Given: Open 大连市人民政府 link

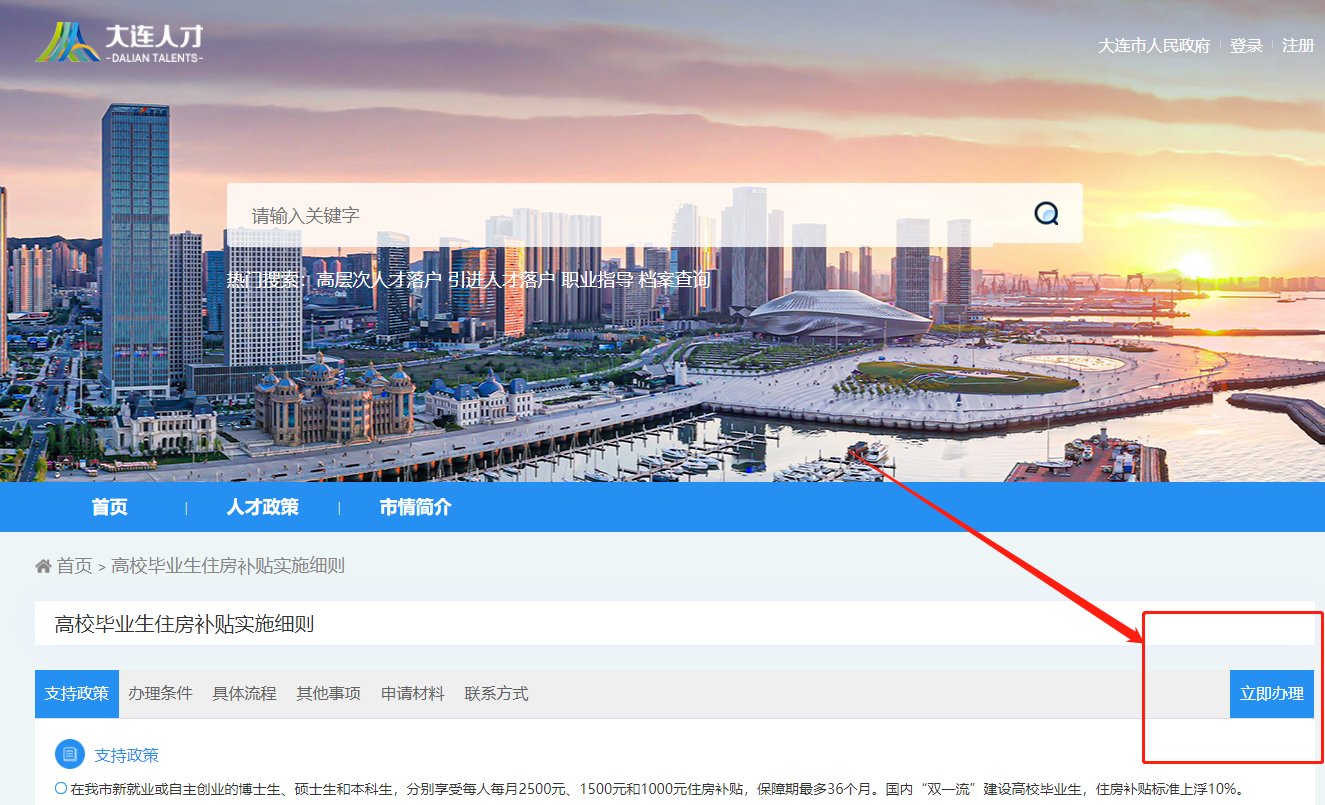Looking at the screenshot, I should pyautogui.click(x=1154, y=46).
